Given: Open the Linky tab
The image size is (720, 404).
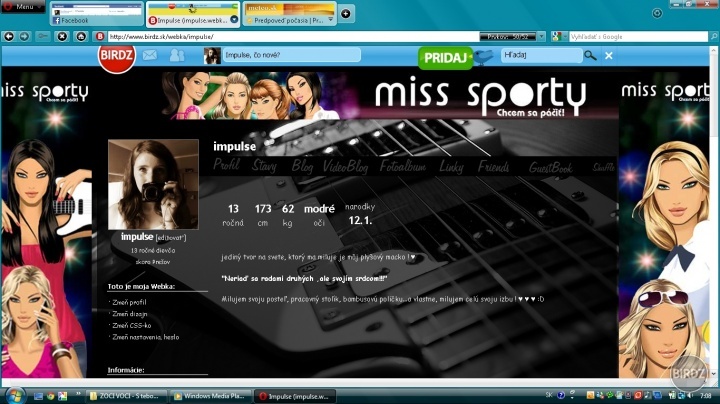Looking at the screenshot, I should [451, 167].
